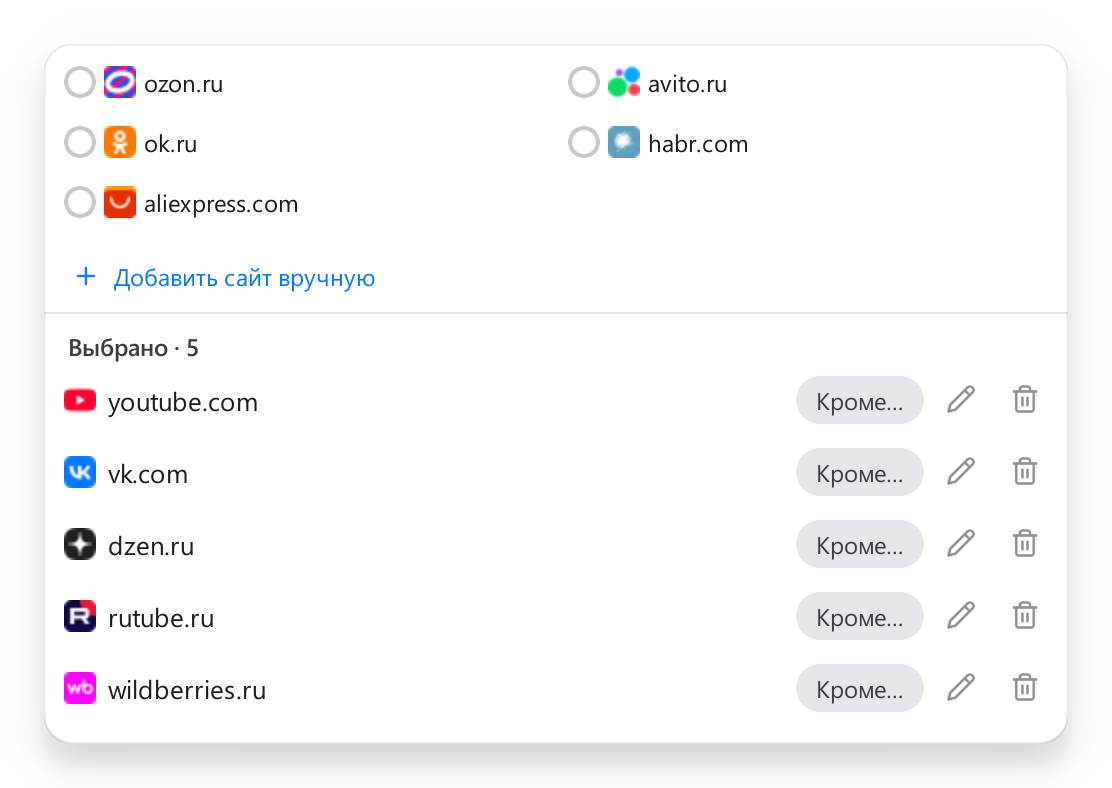Image resolution: width=1112 pixels, height=788 pixels.
Task: Edit the wildberries.ru entry with pencil icon
Action: point(961,688)
